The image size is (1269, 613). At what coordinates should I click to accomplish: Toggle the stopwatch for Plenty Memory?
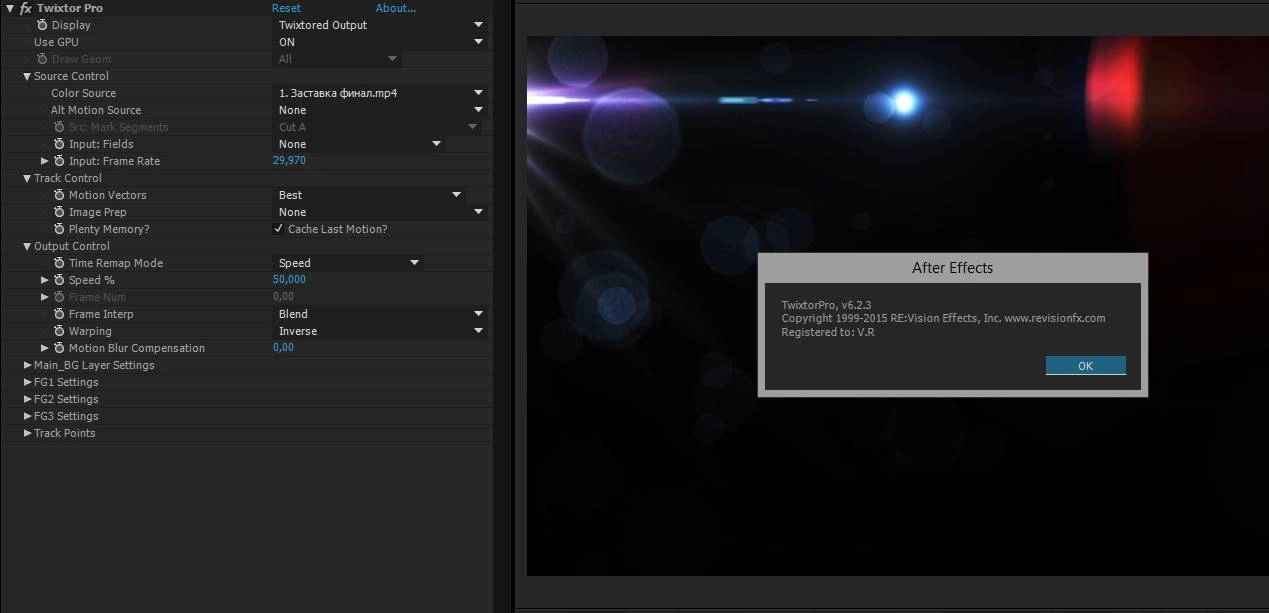click(59, 229)
